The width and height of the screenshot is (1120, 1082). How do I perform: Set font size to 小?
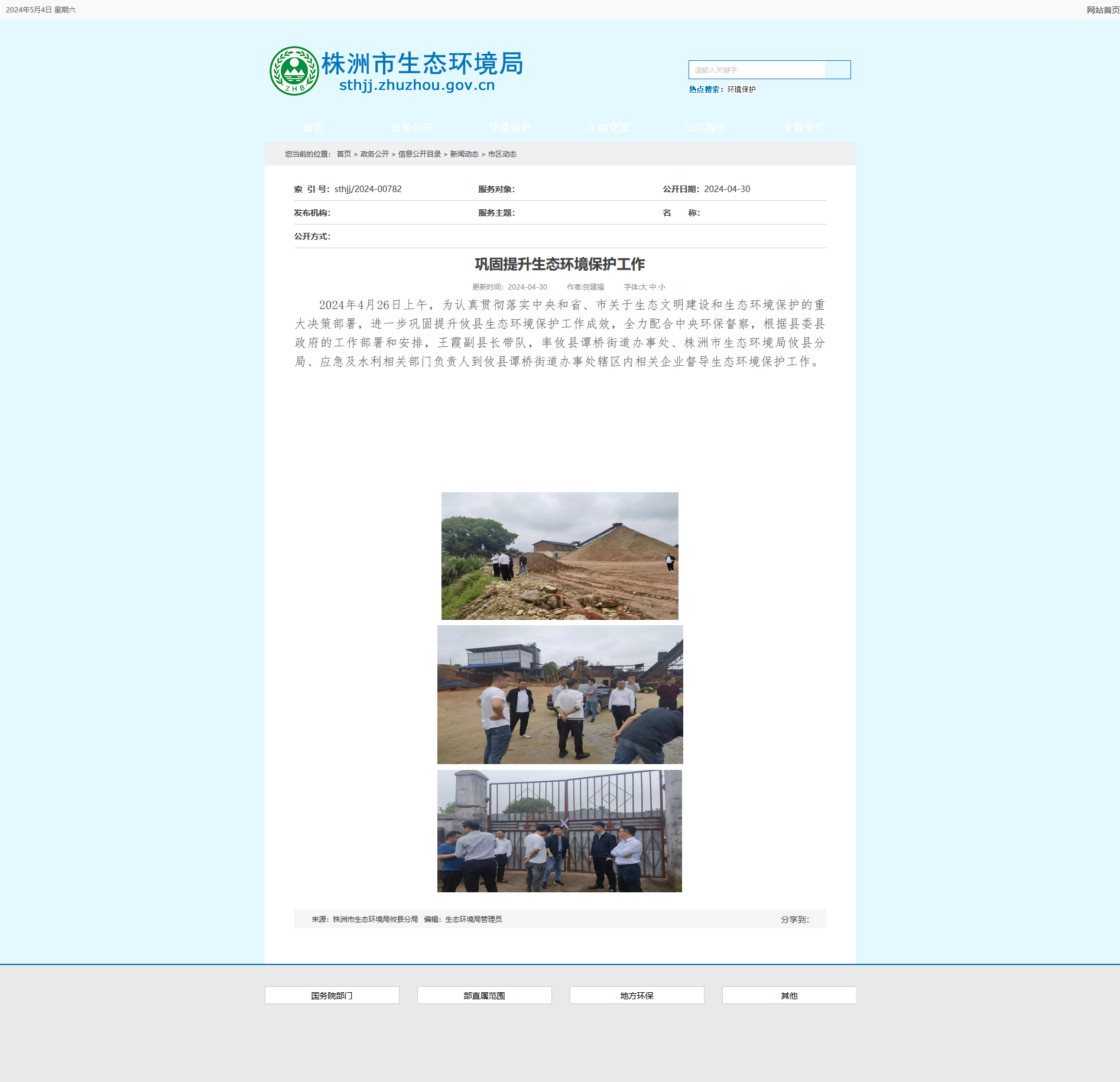(x=662, y=287)
